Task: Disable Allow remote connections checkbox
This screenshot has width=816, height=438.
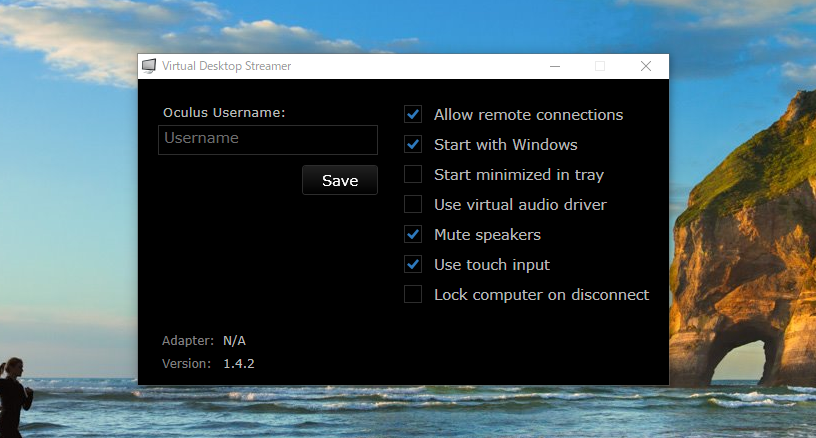Action: click(x=413, y=115)
